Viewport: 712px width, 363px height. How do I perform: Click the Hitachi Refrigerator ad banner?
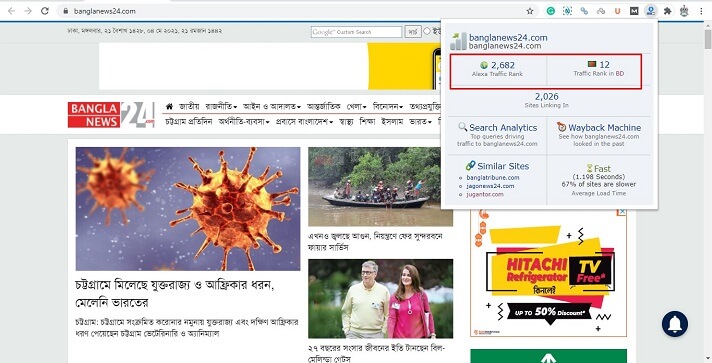pyautogui.click(x=549, y=273)
